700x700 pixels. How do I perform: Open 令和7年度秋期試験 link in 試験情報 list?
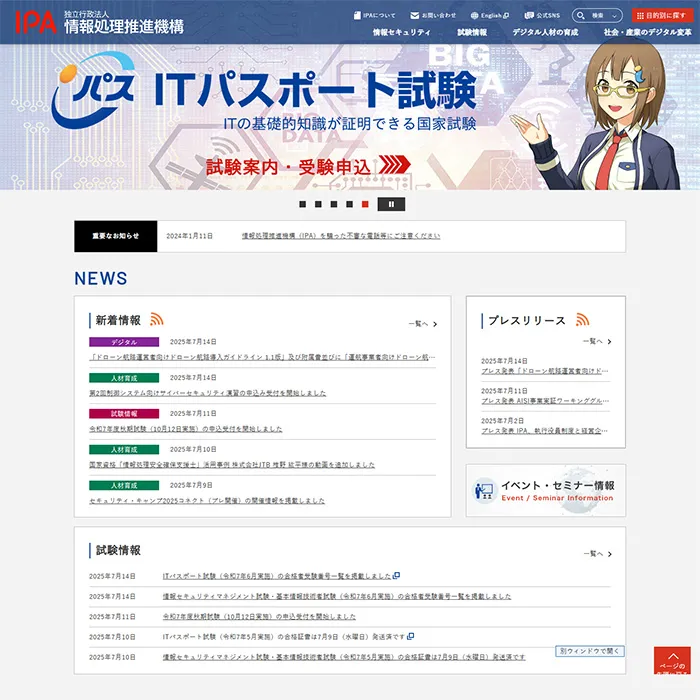[x=259, y=617]
